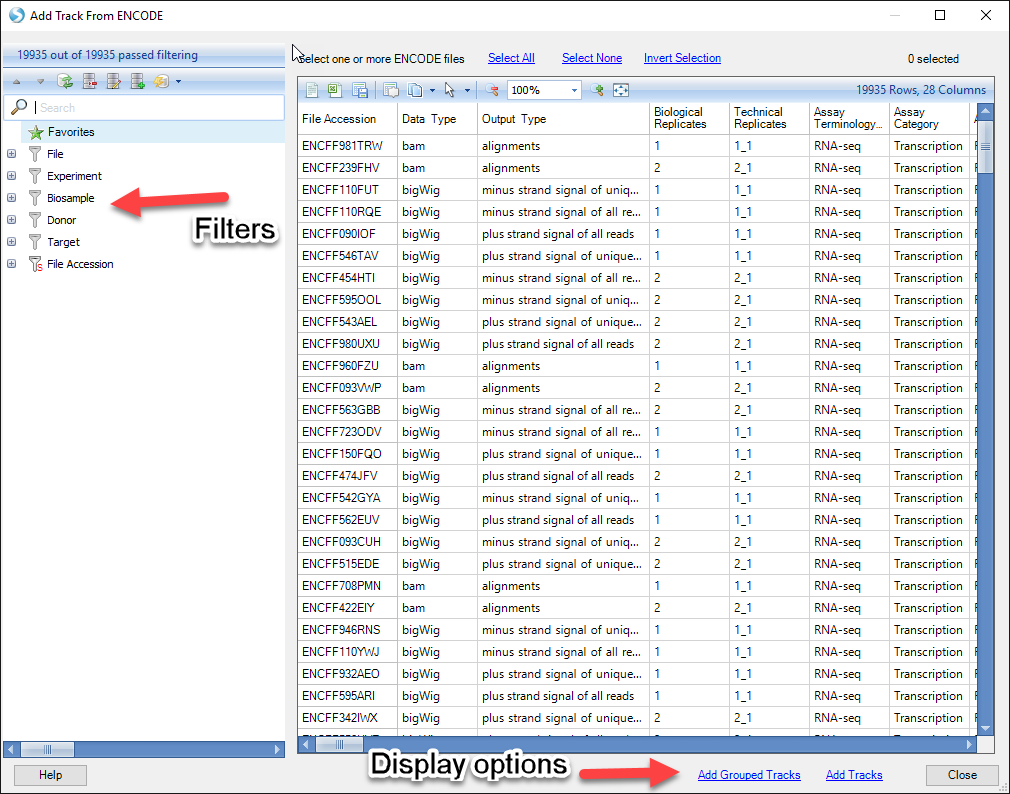Screen dimensions: 1010x794
Task: Select the Target filter label
Action: click(63, 242)
